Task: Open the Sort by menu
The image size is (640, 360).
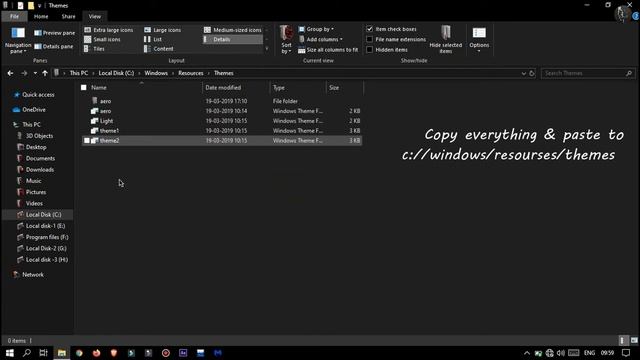Action: (286, 40)
